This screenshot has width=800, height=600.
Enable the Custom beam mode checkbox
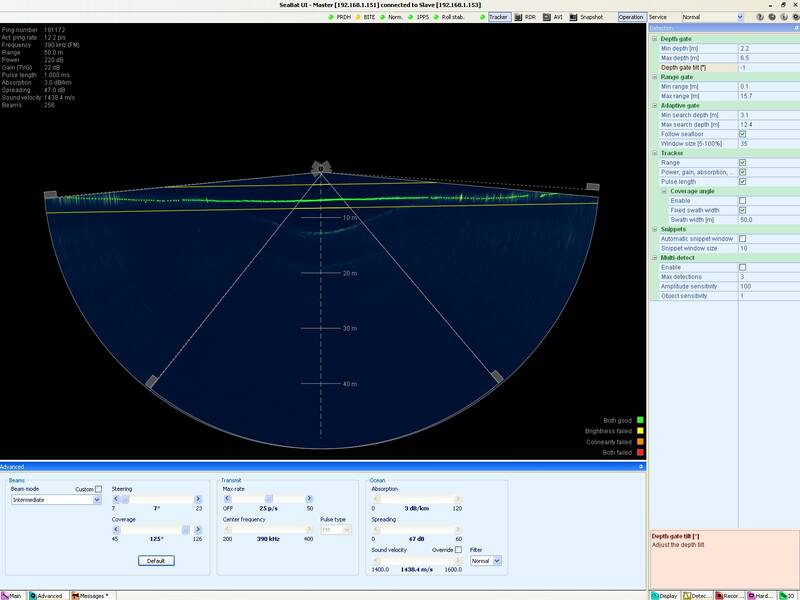coord(98,489)
